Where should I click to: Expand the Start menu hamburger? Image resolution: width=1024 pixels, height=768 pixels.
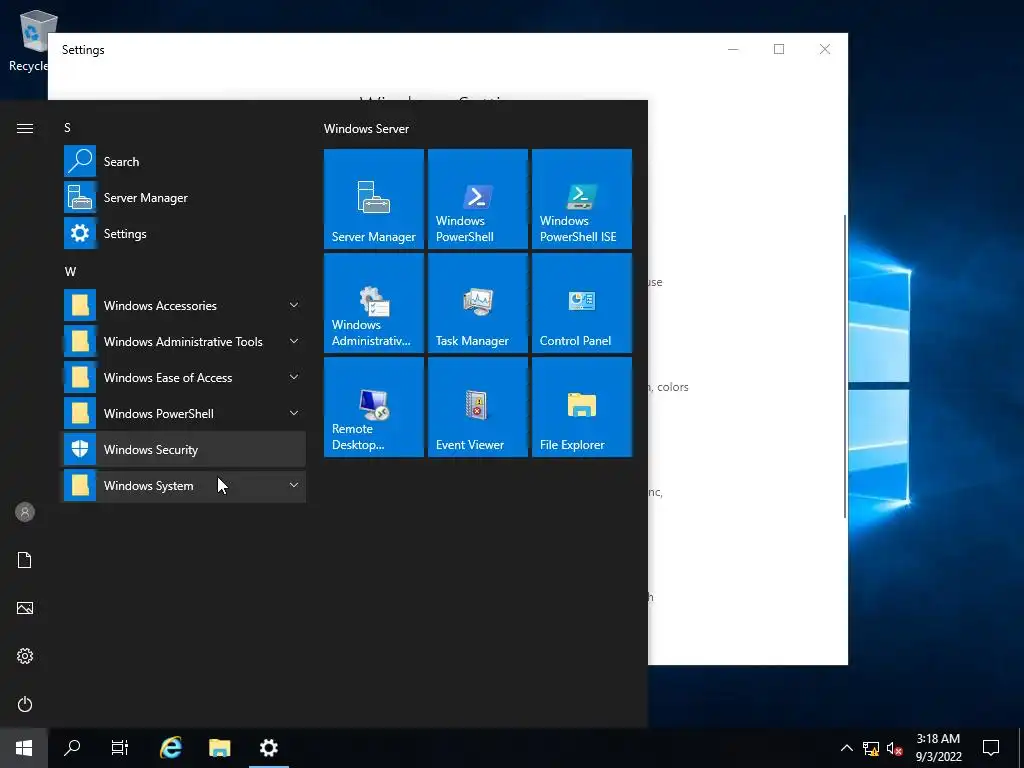[x=25, y=128]
